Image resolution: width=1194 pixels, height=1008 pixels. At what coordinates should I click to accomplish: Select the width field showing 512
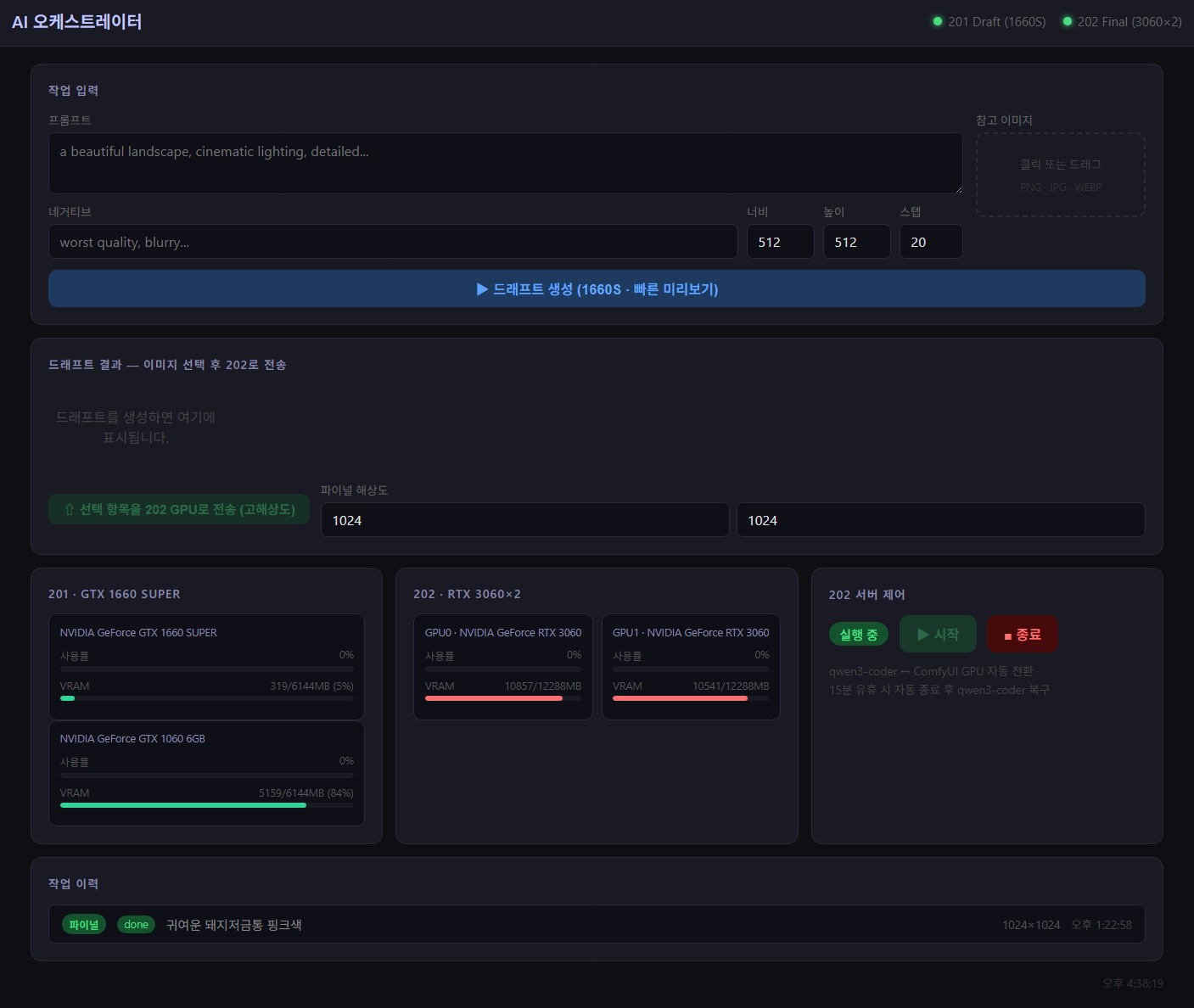click(780, 242)
